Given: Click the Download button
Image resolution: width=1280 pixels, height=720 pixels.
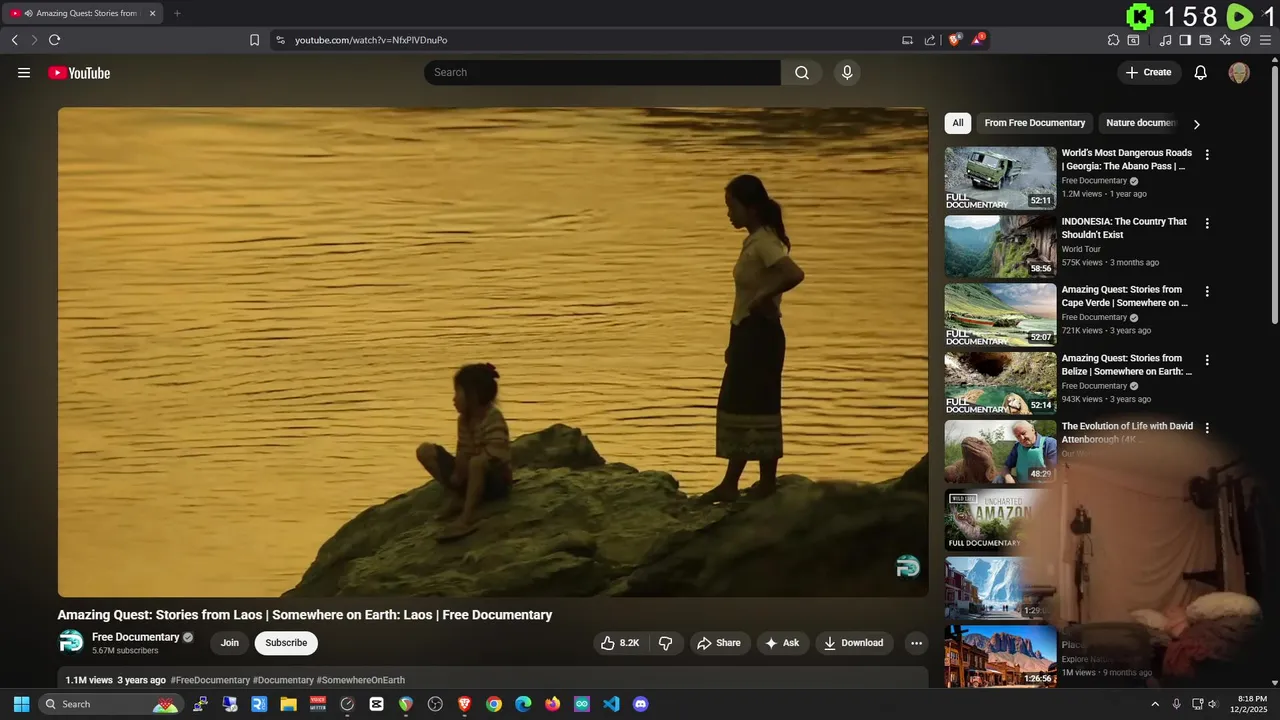Looking at the screenshot, I should click(854, 643).
